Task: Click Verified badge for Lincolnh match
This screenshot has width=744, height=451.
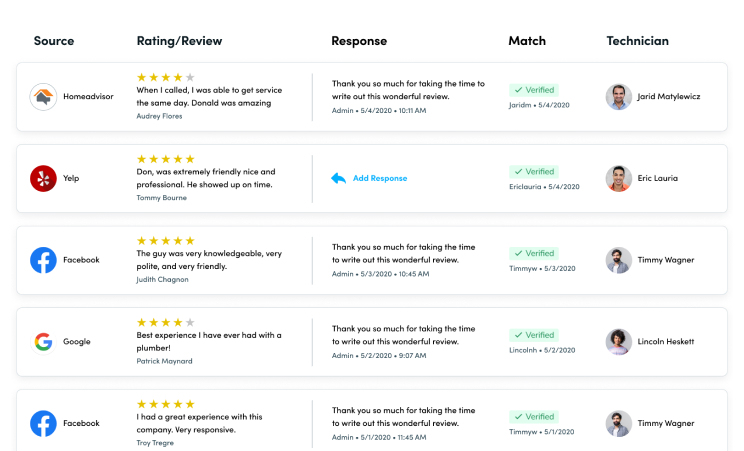Action: (534, 335)
